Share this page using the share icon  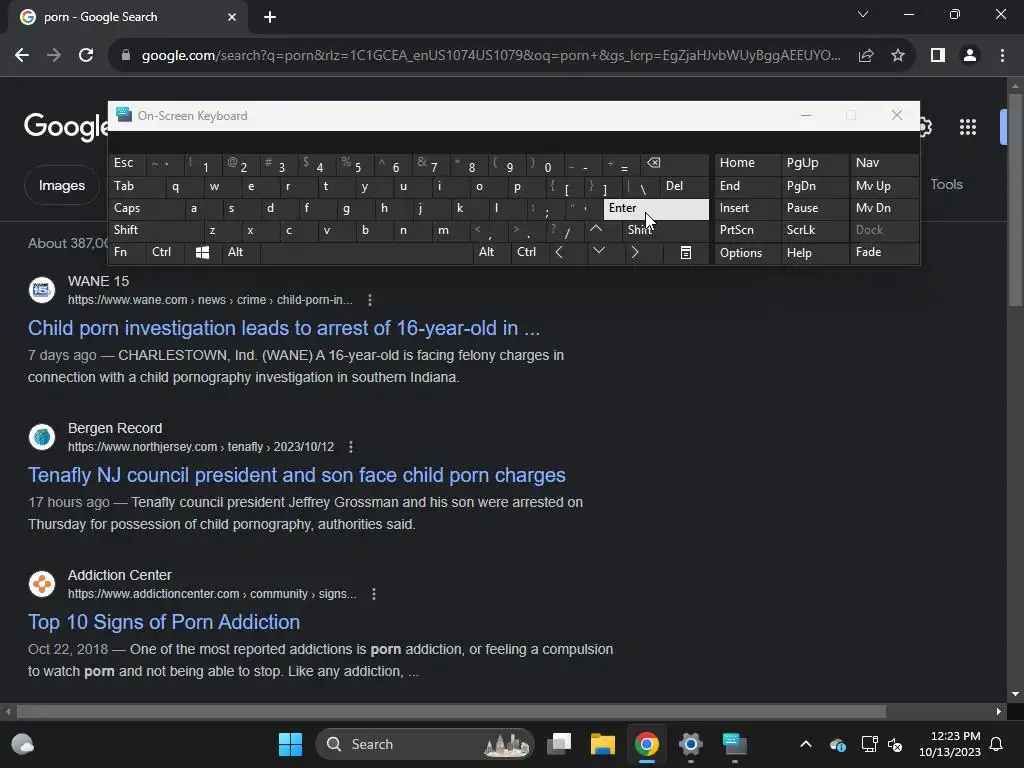click(x=866, y=56)
